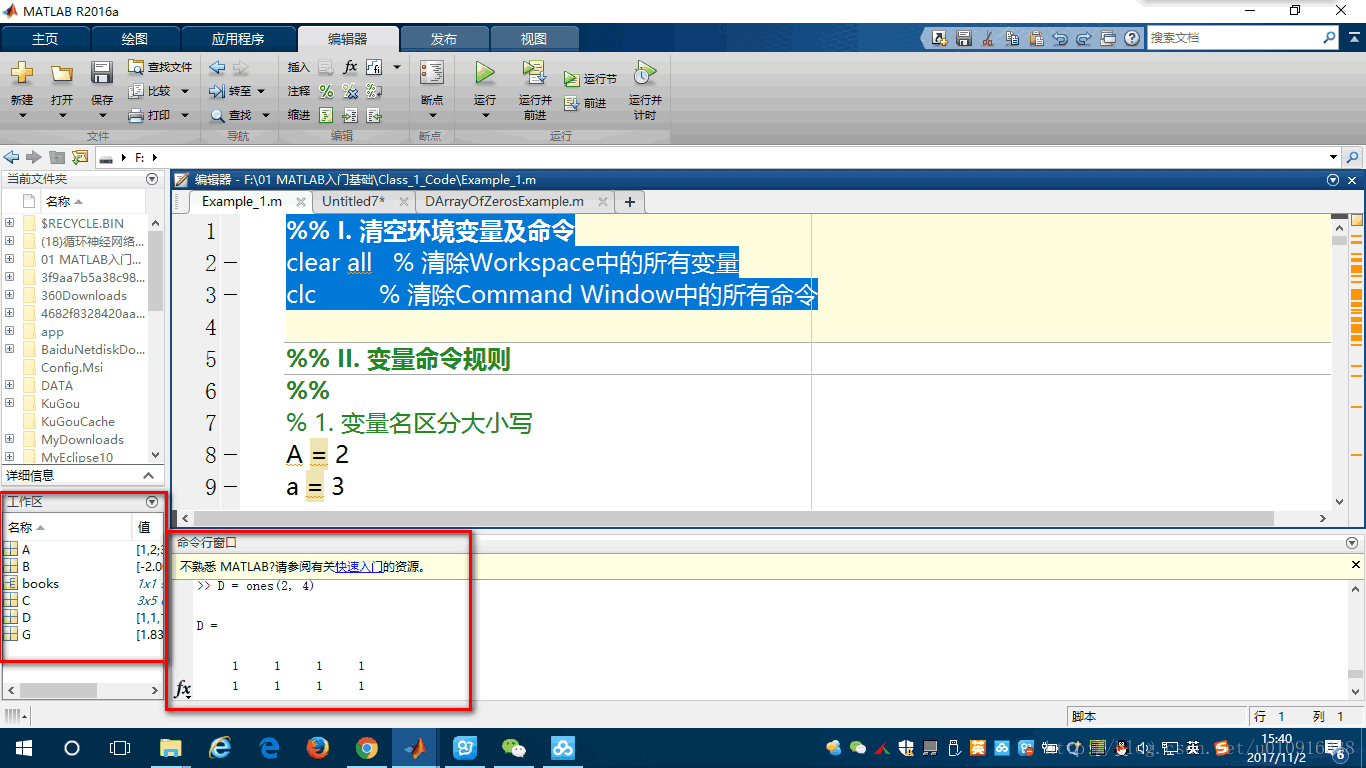Click the undo arrow in quick access toolbar
This screenshot has height=768, width=1366.
click(1060, 38)
